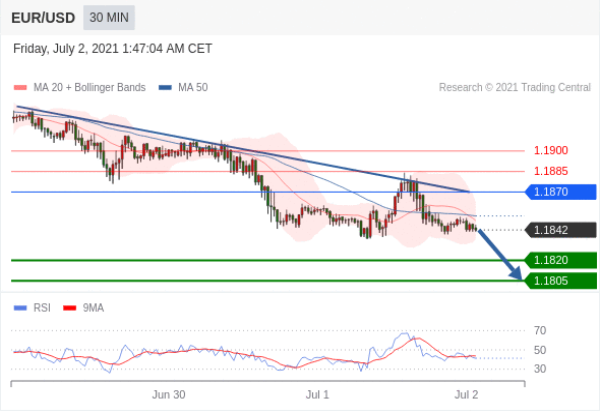
Task: Click the RSI 70 axis label
Action: tap(540, 330)
